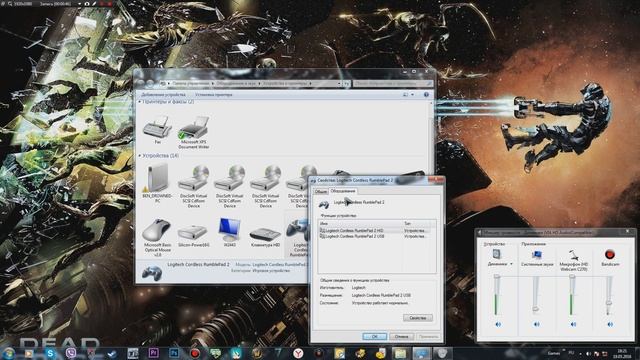
Task: Click Добавление устройства in the toolbar
Action: click(163, 95)
